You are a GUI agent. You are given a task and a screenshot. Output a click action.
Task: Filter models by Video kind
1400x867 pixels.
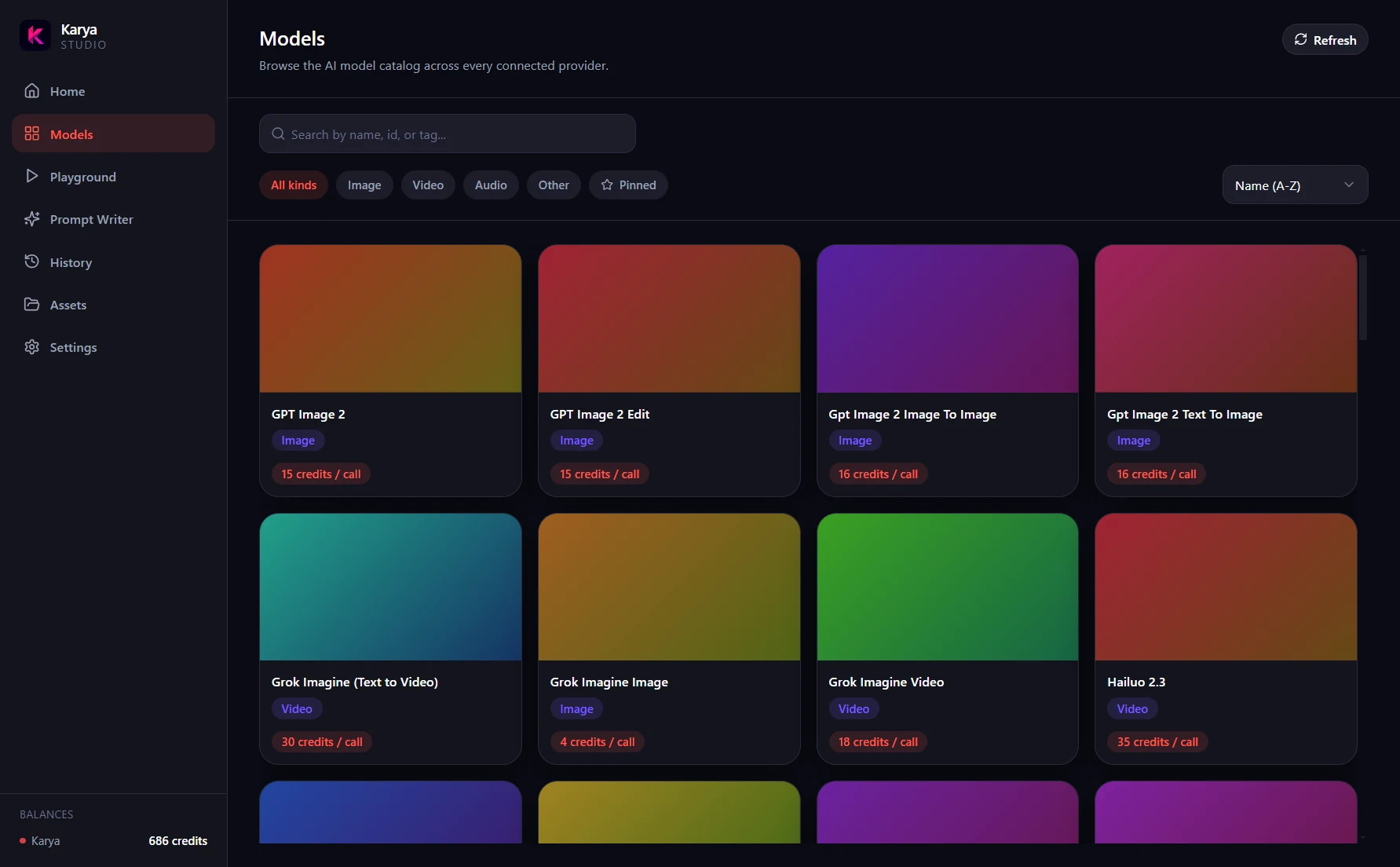click(x=428, y=185)
